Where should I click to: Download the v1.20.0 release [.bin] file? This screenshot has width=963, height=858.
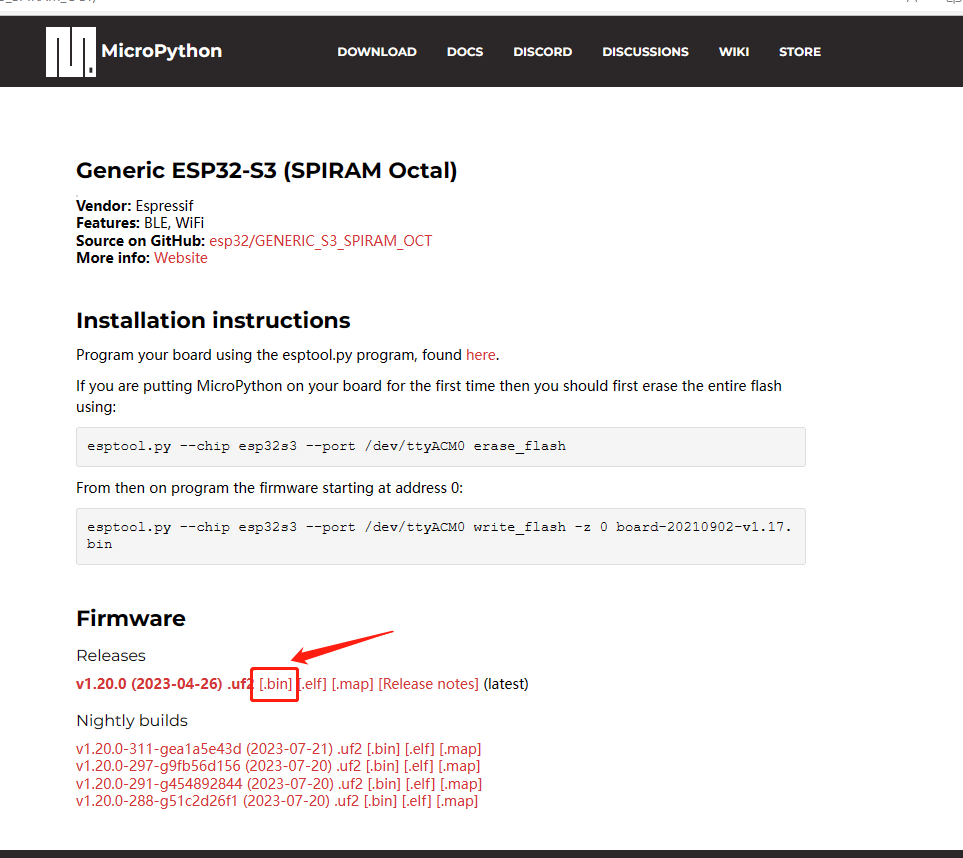275,684
